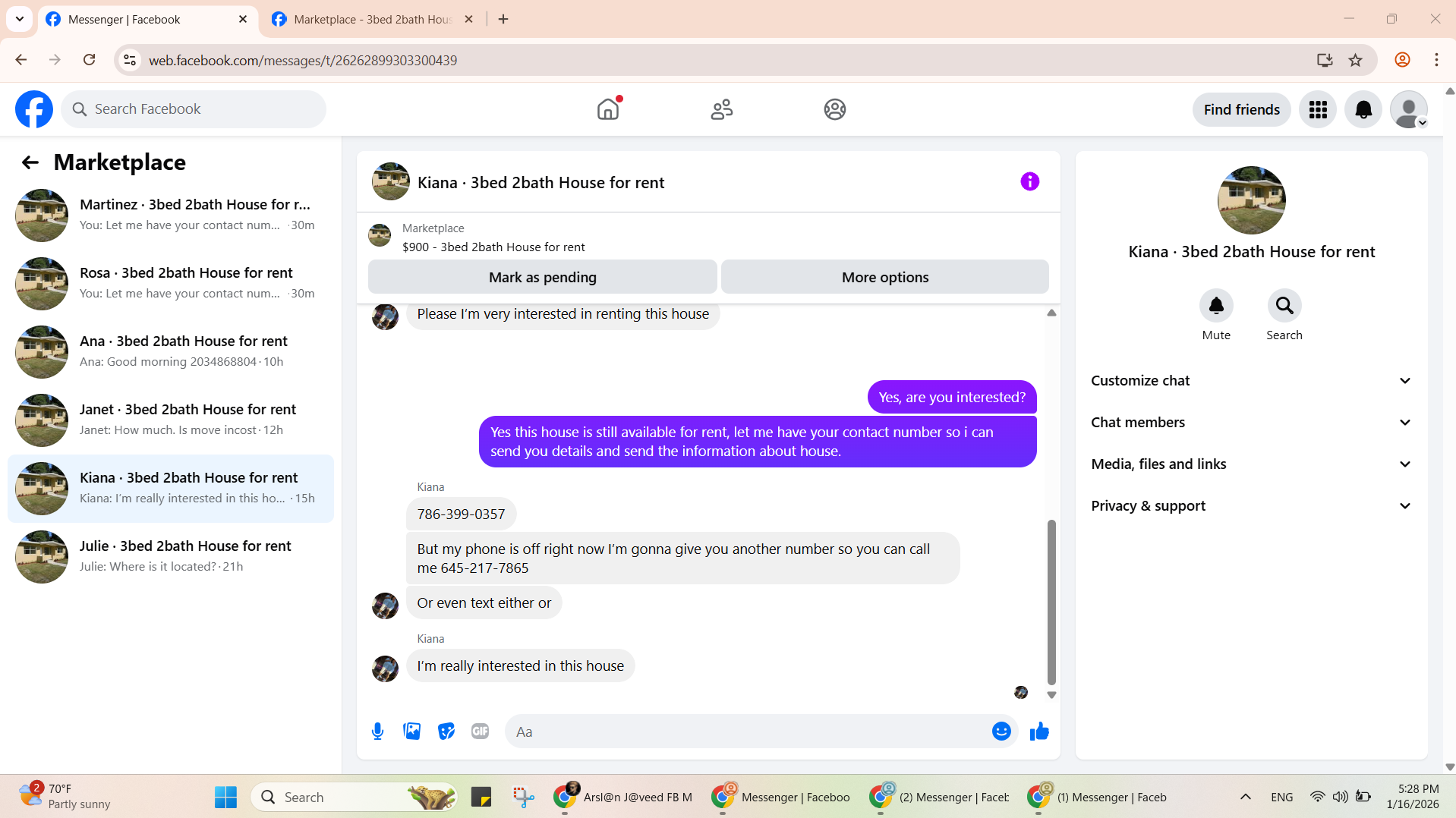Expand Chat members section
Screen dimensions: 1456x818
[x=1251, y=423]
